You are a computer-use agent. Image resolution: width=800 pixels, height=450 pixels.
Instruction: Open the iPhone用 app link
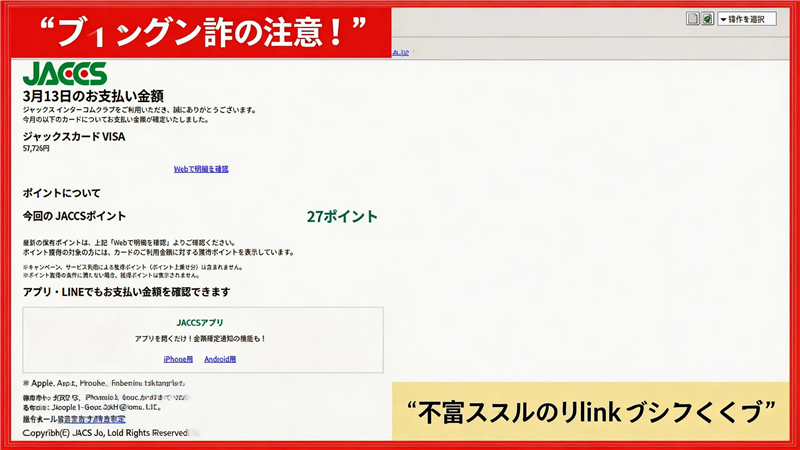[x=178, y=358]
